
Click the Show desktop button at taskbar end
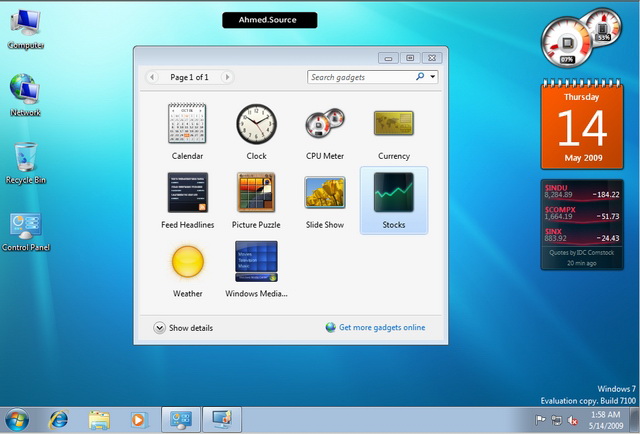click(x=635, y=420)
